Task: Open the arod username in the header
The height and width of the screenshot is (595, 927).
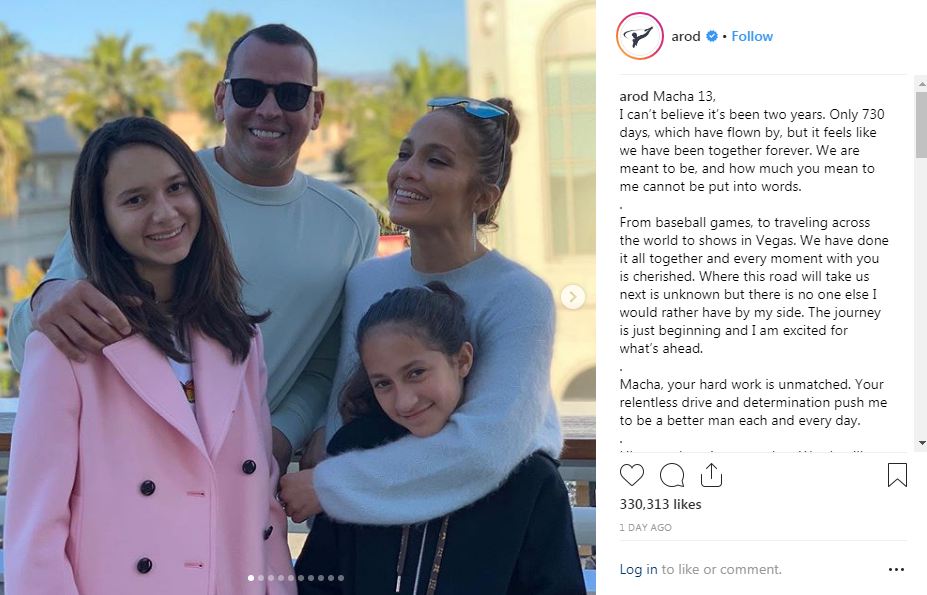Action: click(x=686, y=36)
